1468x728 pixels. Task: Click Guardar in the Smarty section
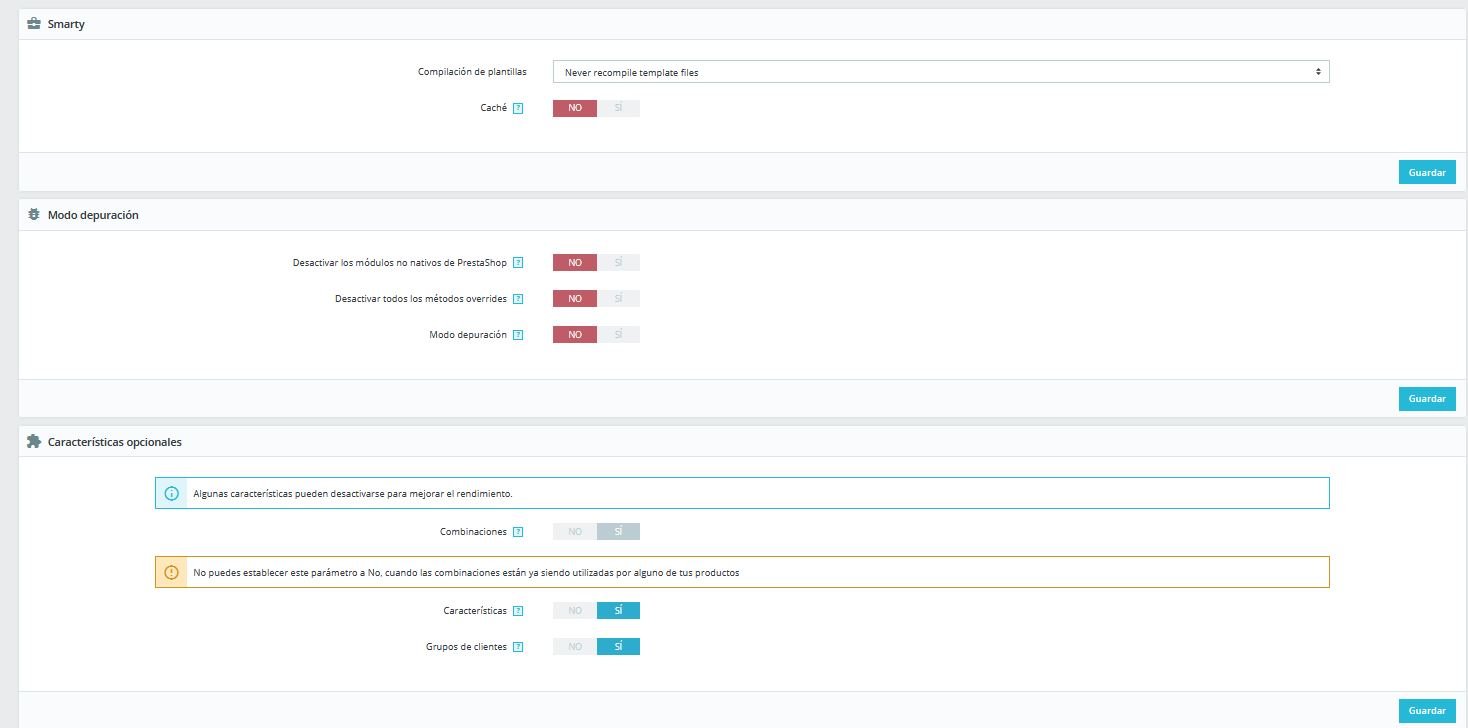tap(1427, 172)
